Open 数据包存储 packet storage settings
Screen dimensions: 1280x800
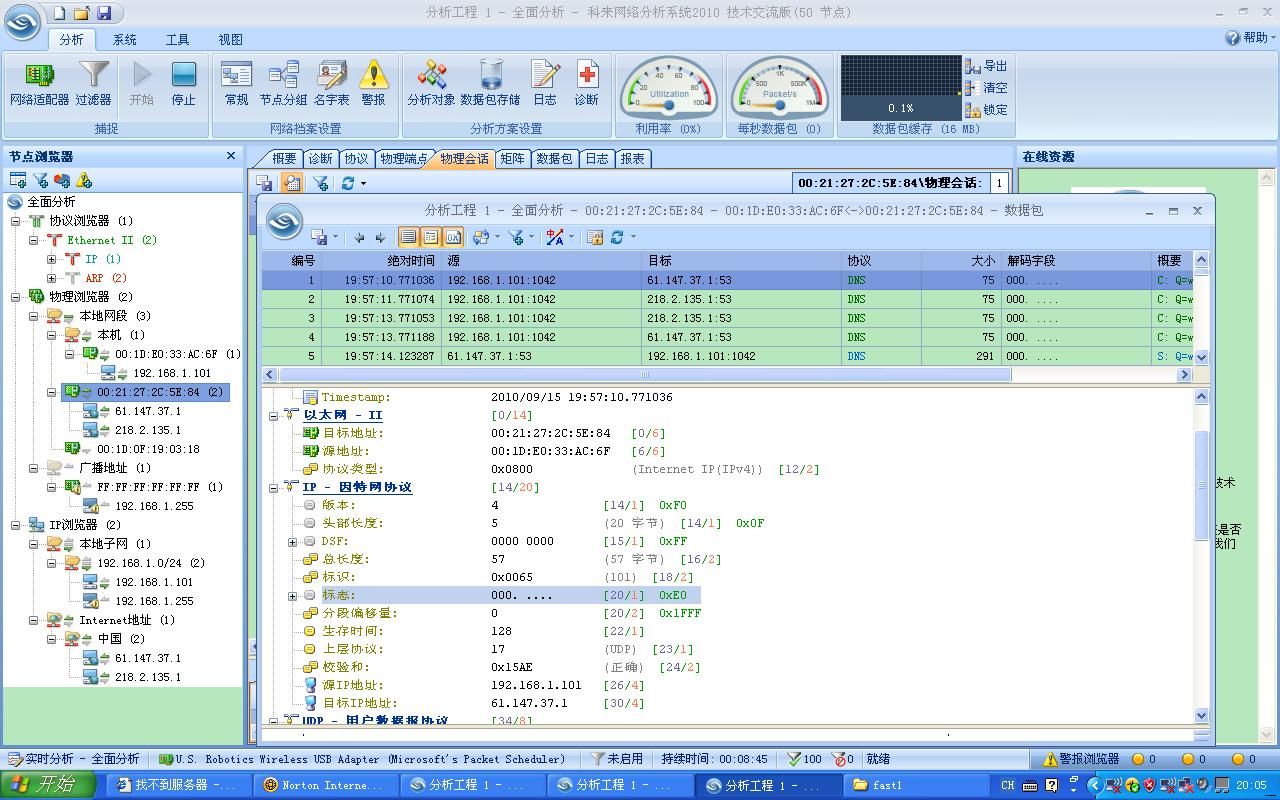[x=490, y=83]
